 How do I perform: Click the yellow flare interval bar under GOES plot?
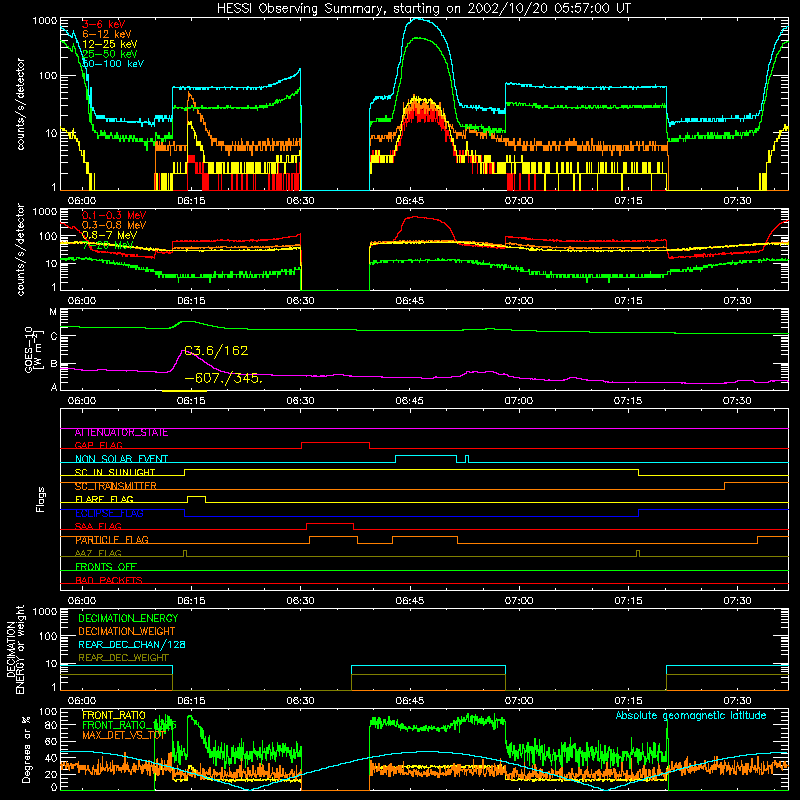[184, 391]
